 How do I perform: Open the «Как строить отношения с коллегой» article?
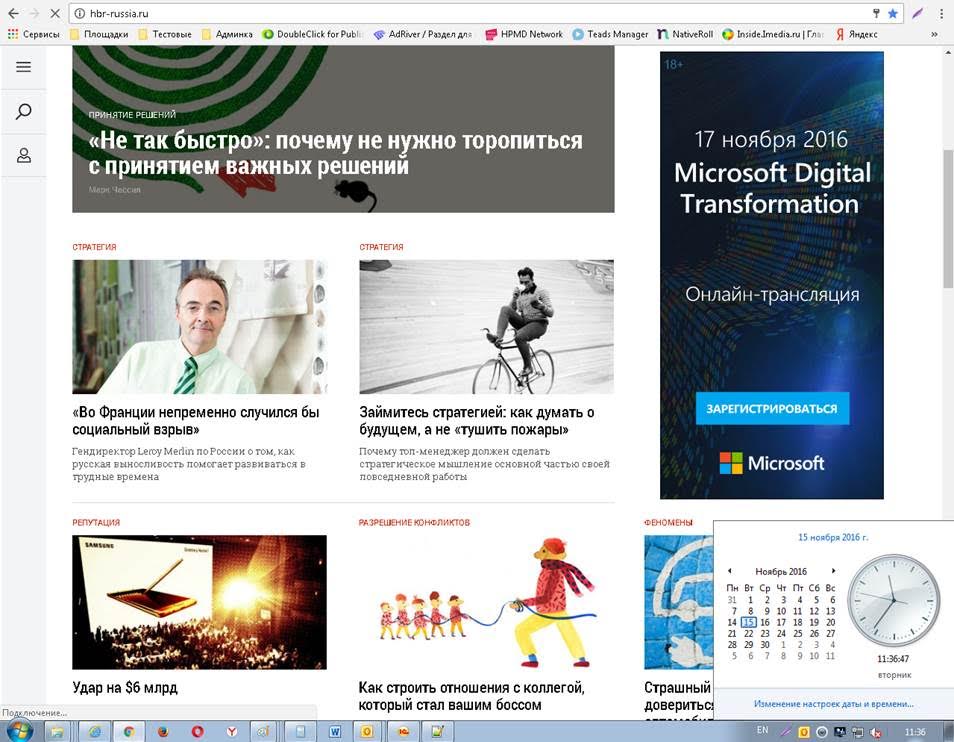click(472, 696)
